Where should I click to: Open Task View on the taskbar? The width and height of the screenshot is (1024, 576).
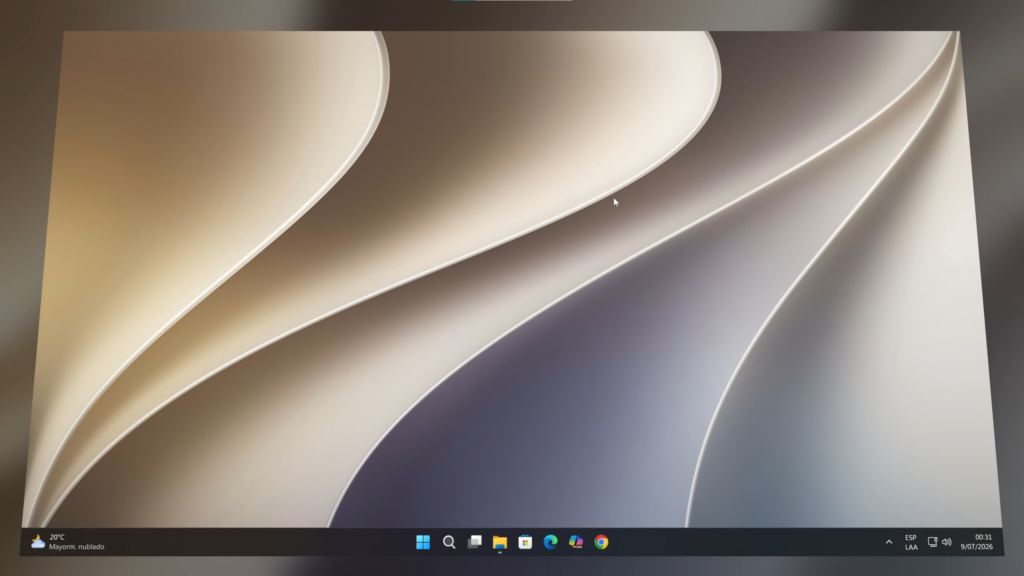click(475, 542)
